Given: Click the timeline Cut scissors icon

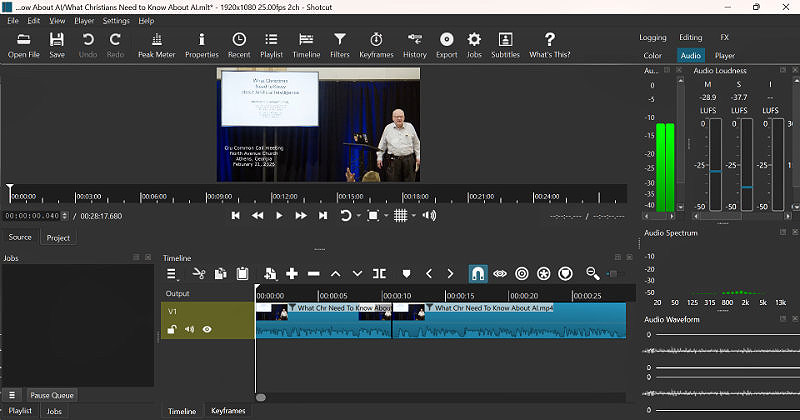Looking at the screenshot, I should tap(198, 273).
